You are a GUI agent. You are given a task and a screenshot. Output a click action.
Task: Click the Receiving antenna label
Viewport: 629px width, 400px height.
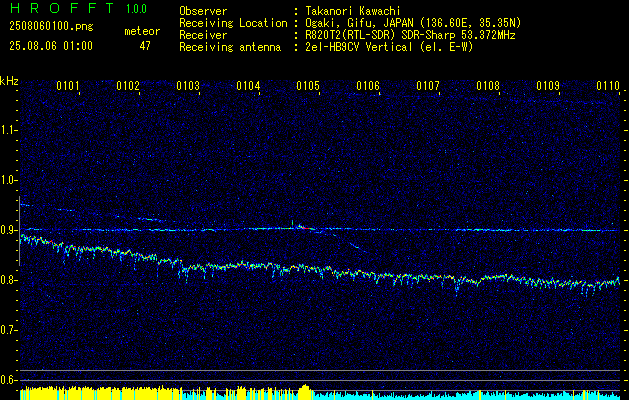pyautogui.click(x=230, y=47)
